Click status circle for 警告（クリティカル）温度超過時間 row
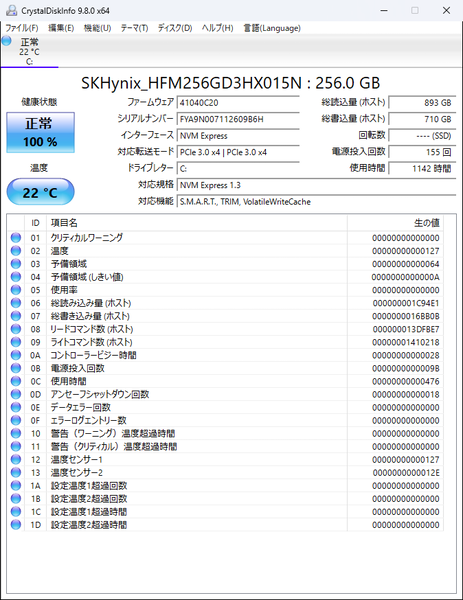Screen dimensions: 463x600 coord(16,446)
